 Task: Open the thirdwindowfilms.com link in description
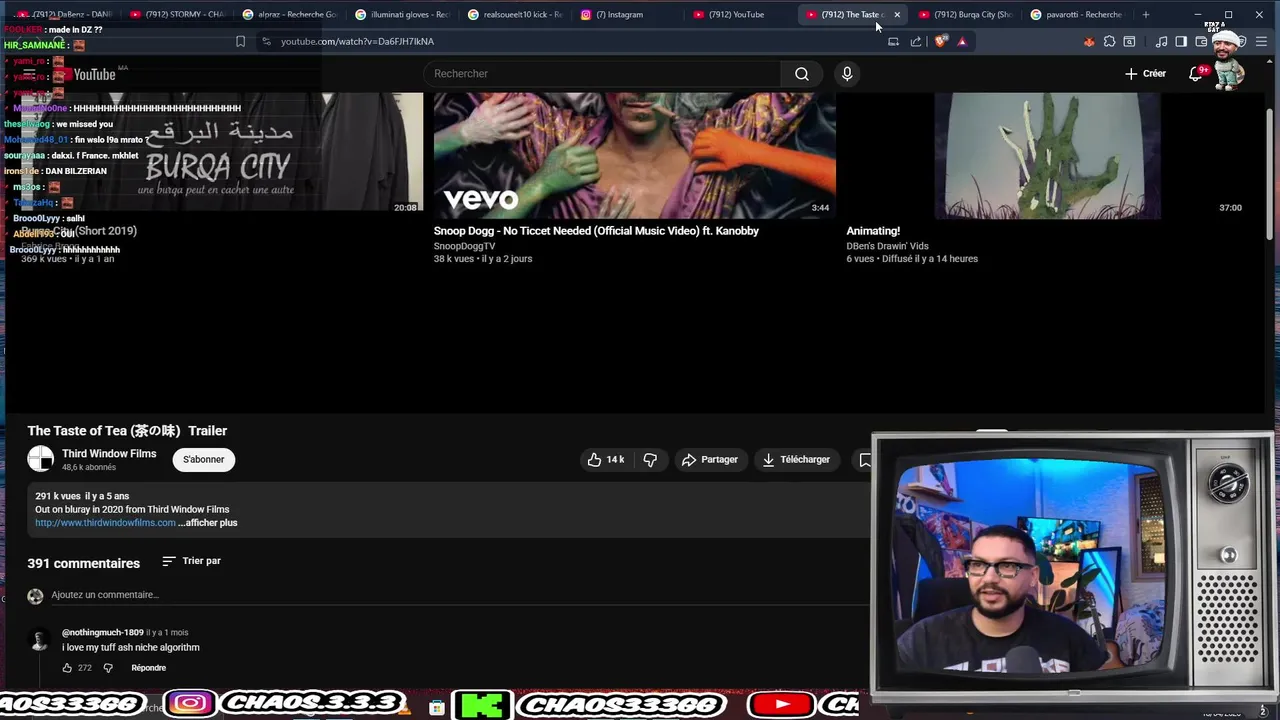tap(105, 523)
